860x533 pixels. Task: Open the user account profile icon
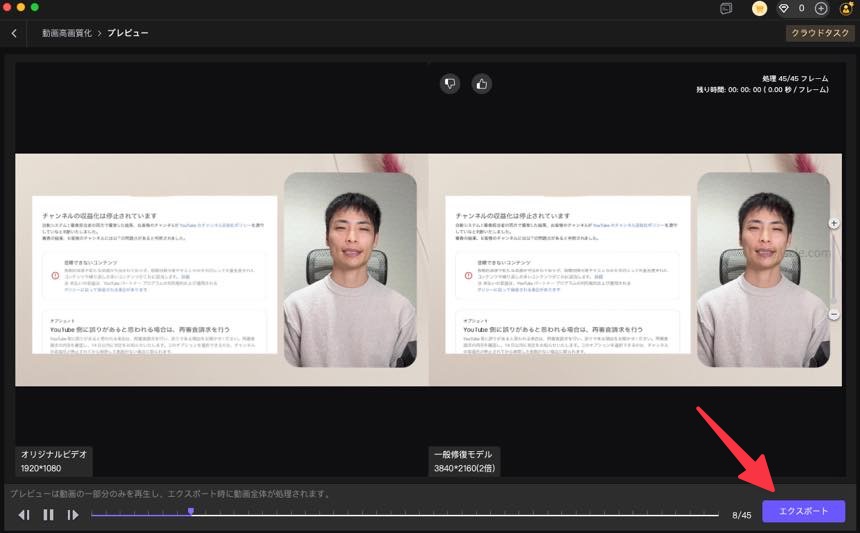(x=846, y=8)
